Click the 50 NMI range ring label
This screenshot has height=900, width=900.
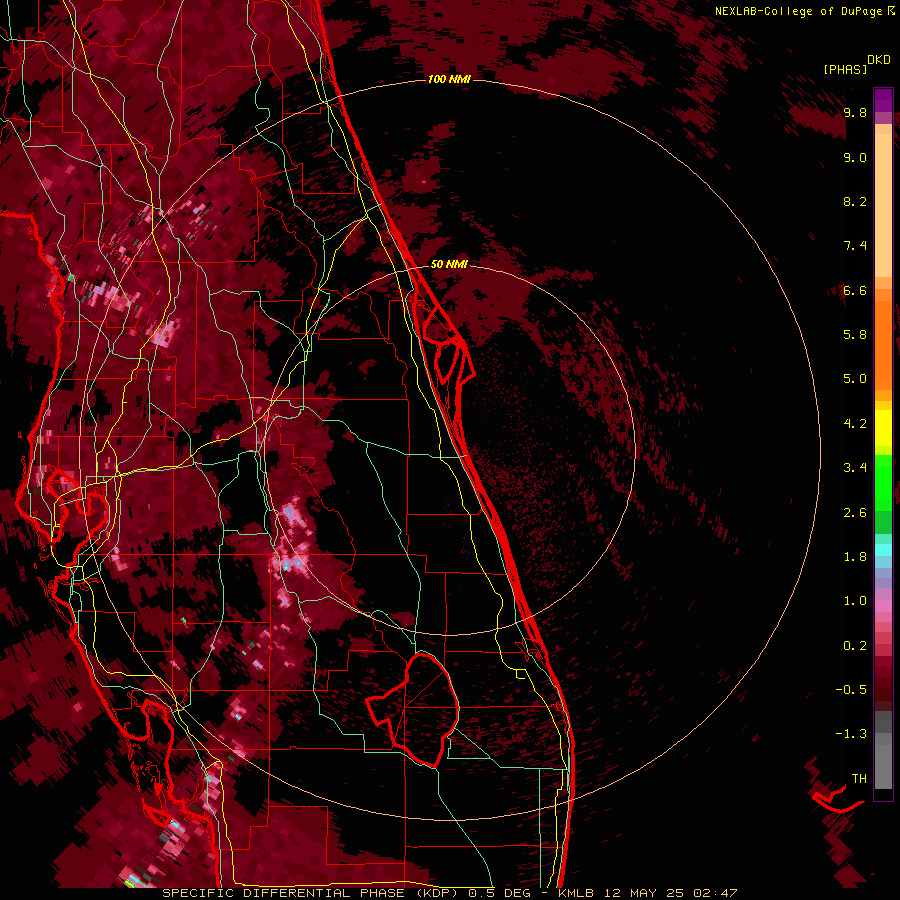click(449, 264)
